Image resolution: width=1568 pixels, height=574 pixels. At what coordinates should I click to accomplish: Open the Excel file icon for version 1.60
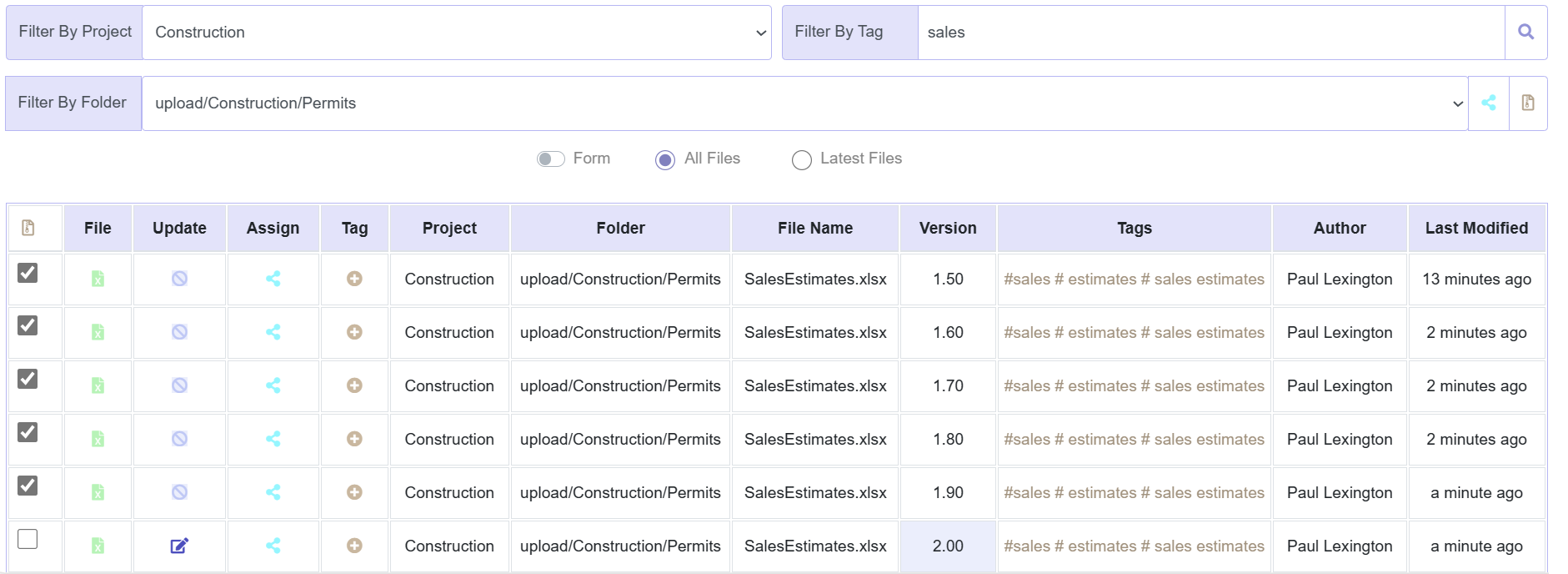pos(98,332)
